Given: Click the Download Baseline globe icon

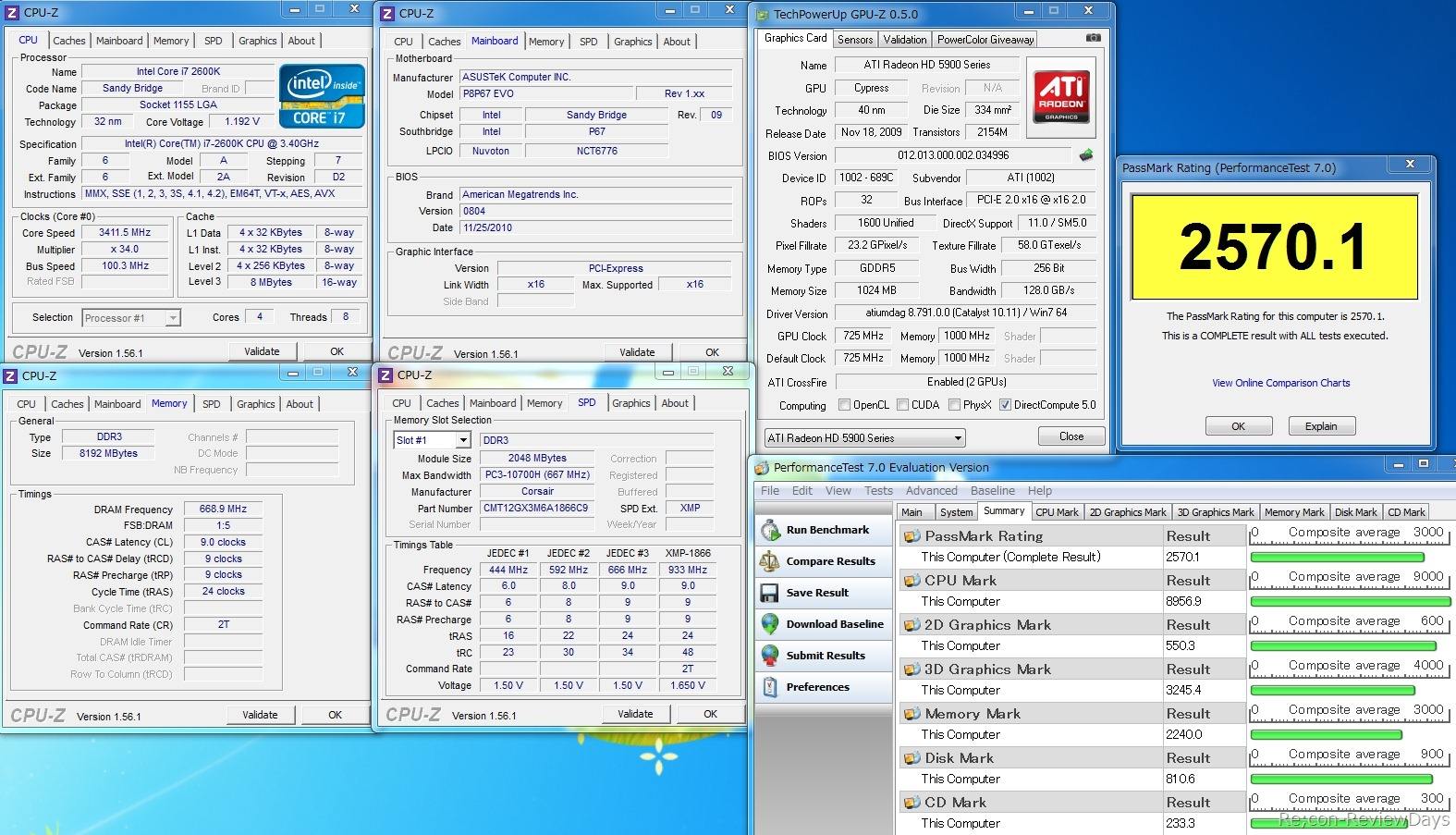Looking at the screenshot, I should [769, 624].
